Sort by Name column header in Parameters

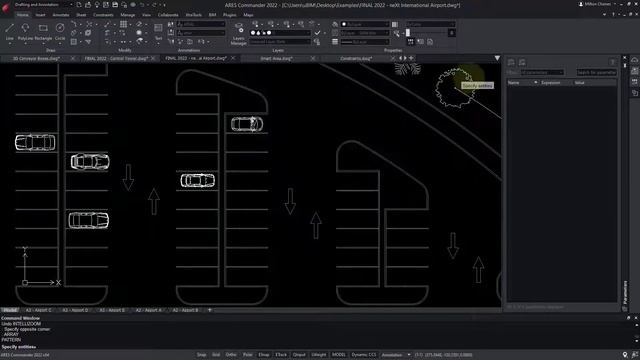[523, 83]
